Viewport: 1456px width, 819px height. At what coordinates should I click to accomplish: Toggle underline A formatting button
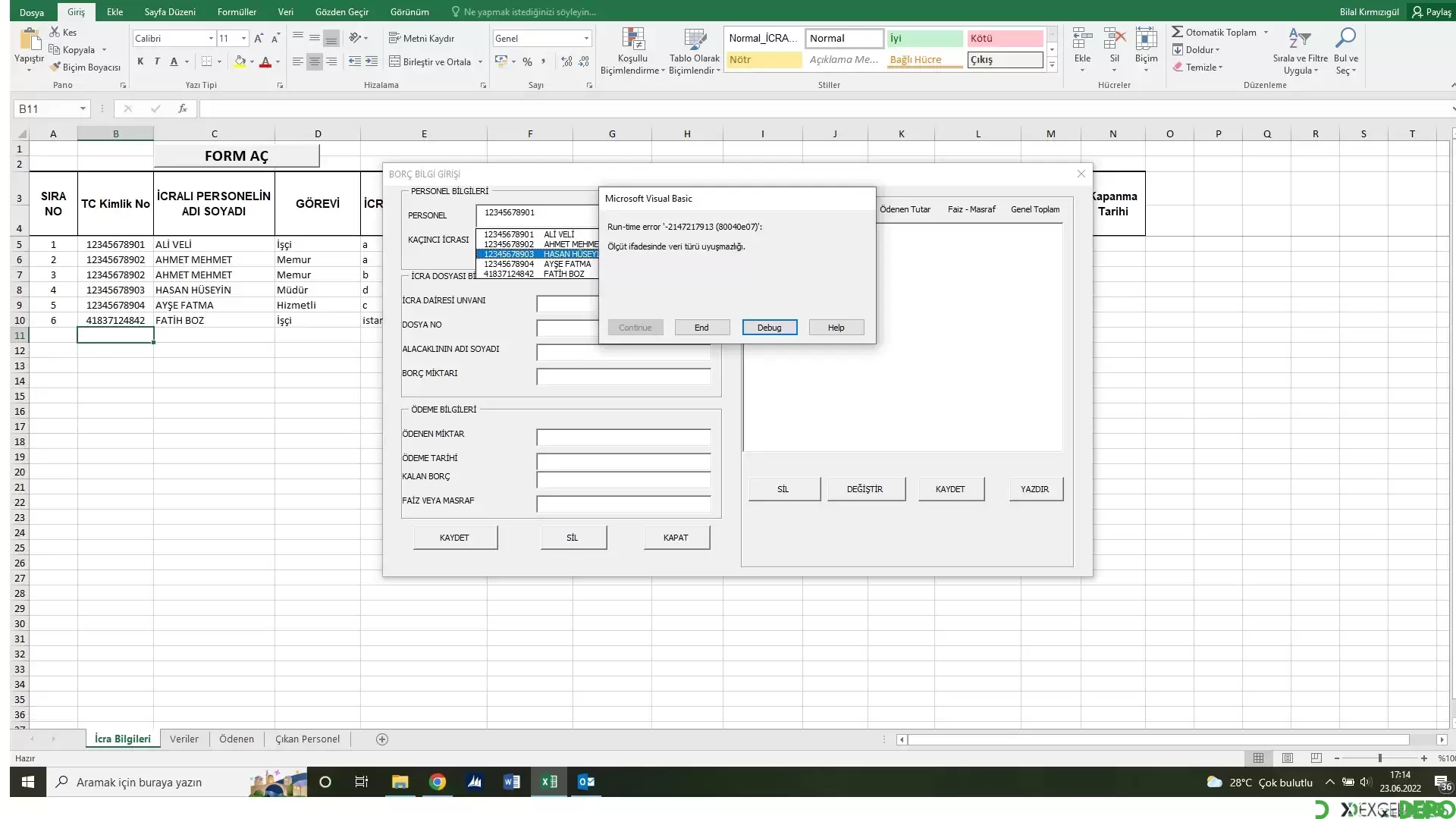174,61
